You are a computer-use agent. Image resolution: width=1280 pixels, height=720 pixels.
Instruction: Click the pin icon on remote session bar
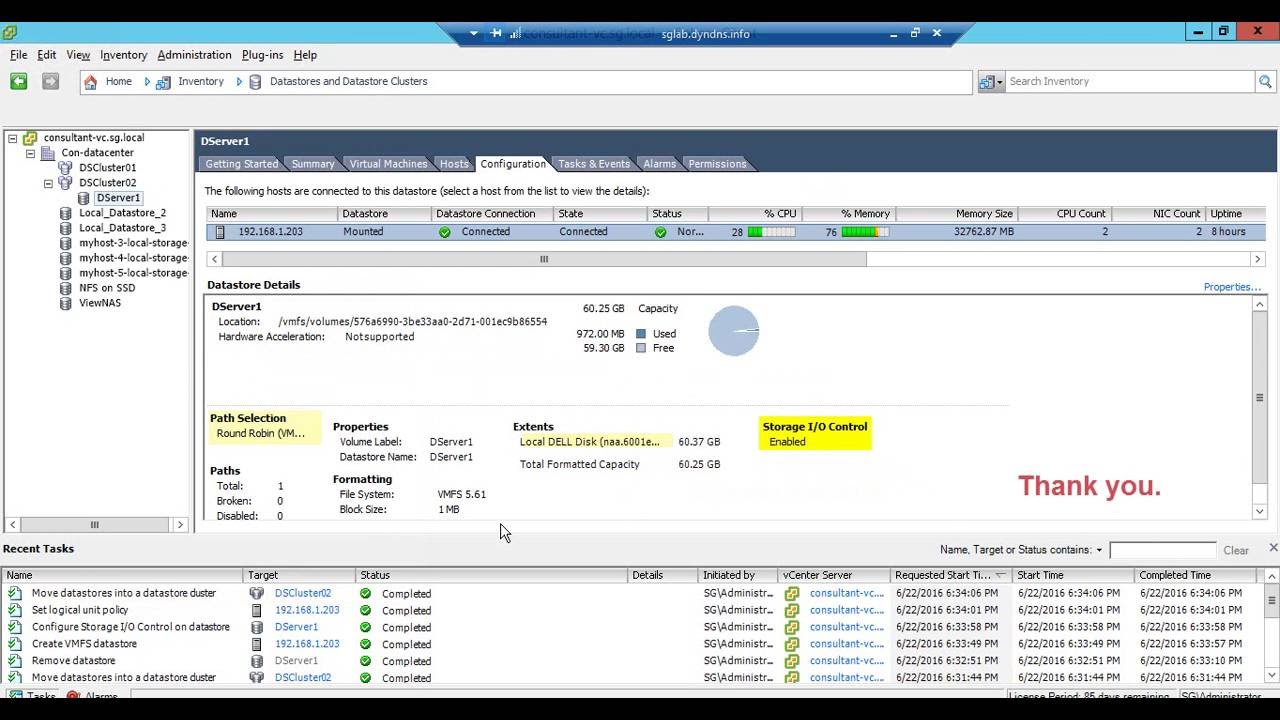pyautogui.click(x=496, y=33)
